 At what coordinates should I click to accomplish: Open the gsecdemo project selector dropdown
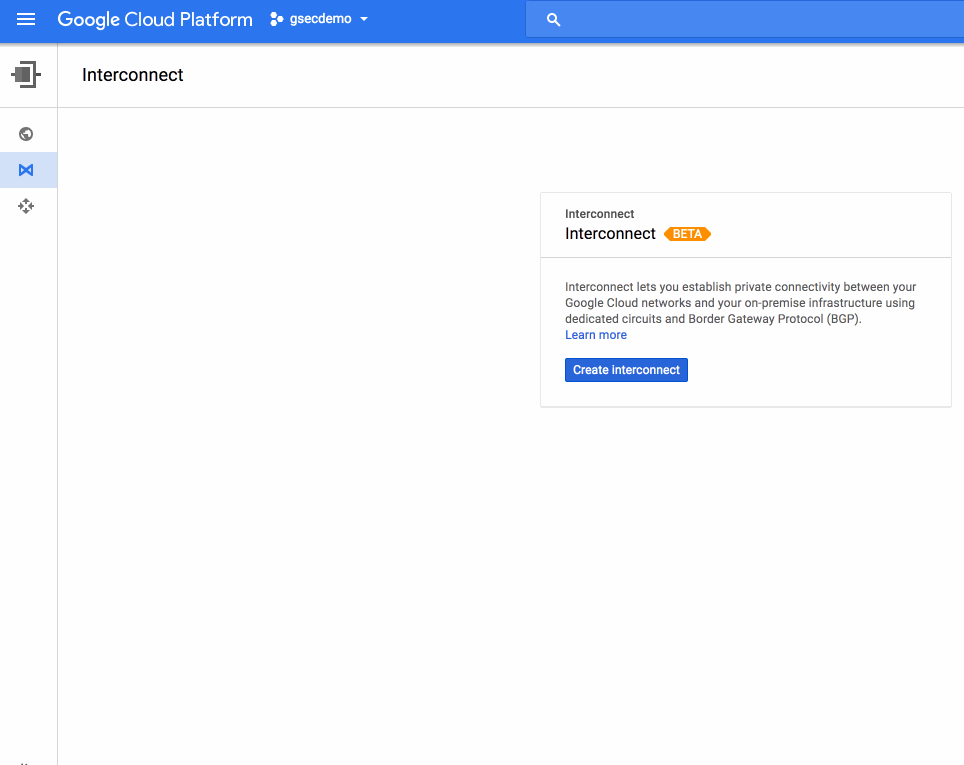click(320, 19)
